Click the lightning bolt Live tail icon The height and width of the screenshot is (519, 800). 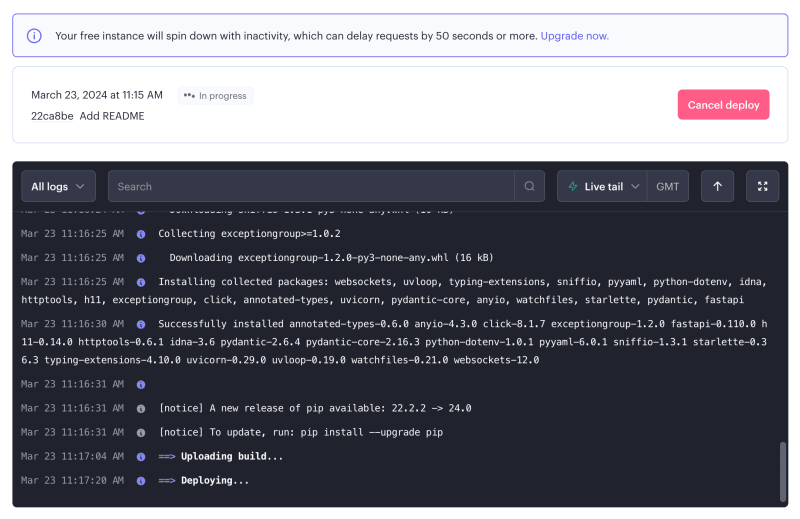(573, 186)
